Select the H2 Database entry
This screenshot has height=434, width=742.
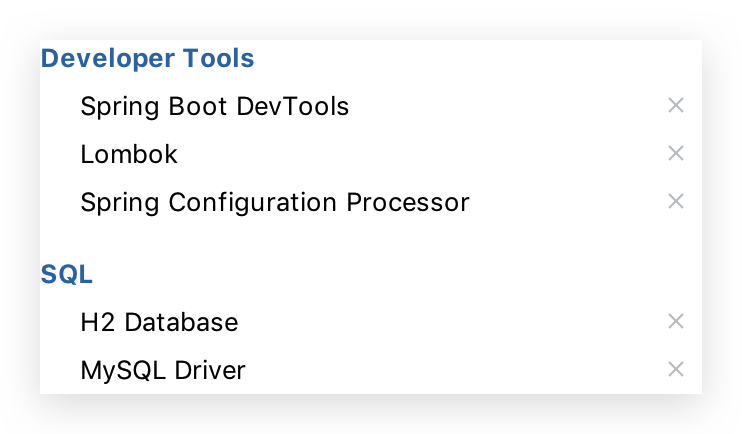coord(159,322)
